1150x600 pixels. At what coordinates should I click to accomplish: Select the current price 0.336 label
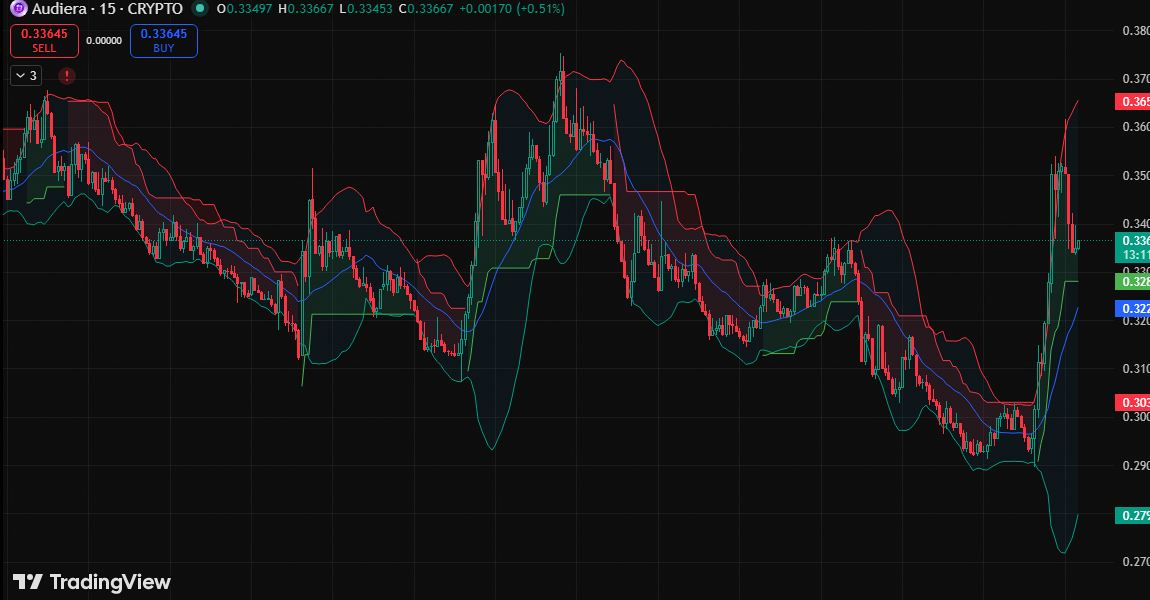[1132, 241]
